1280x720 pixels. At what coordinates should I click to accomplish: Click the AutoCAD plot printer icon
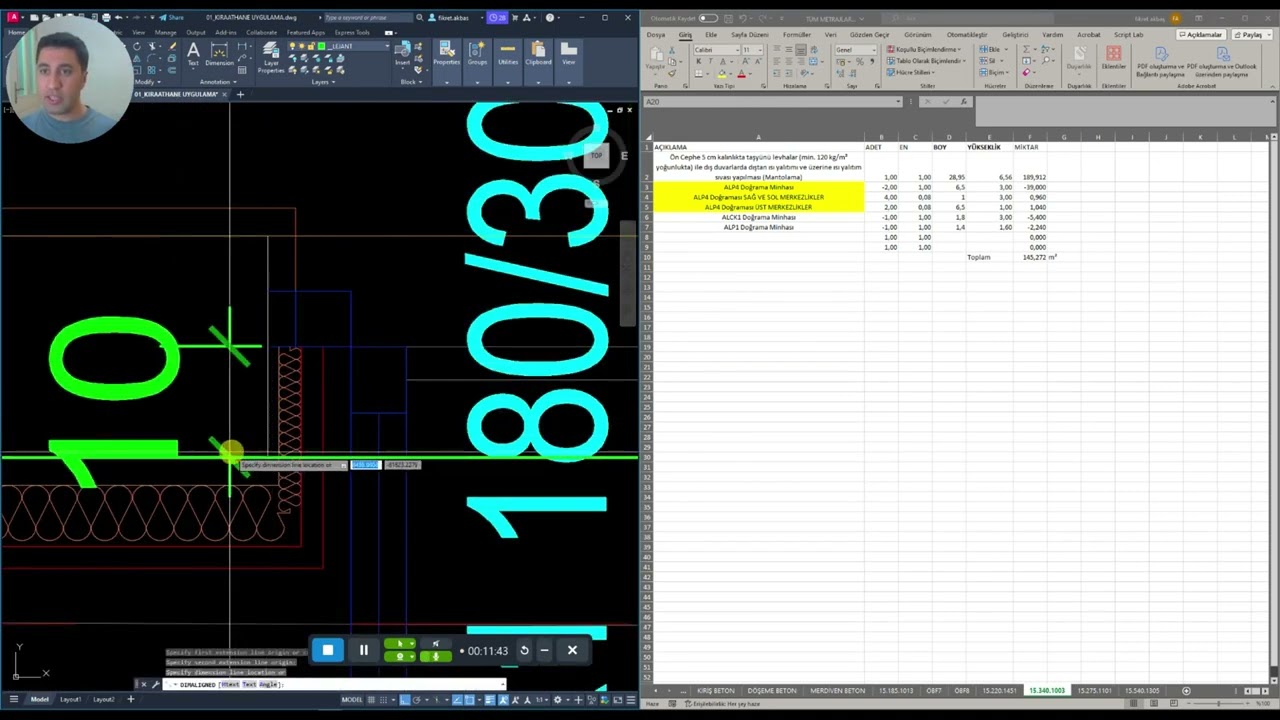point(105,17)
